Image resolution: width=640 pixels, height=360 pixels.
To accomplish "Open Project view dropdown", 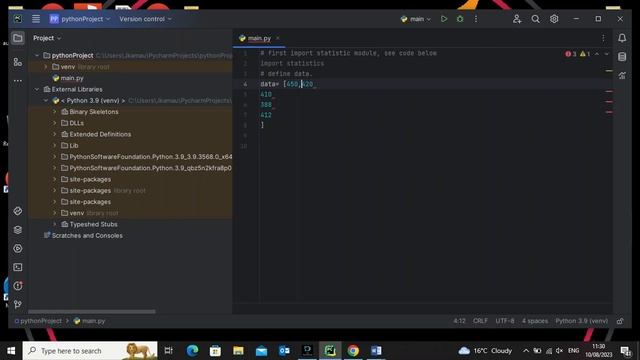I will coord(47,38).
